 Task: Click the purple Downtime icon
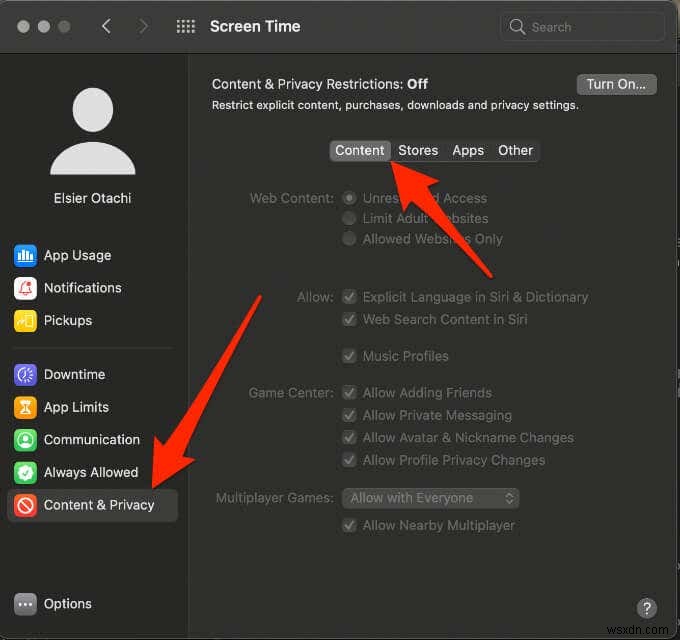(25, 375)
